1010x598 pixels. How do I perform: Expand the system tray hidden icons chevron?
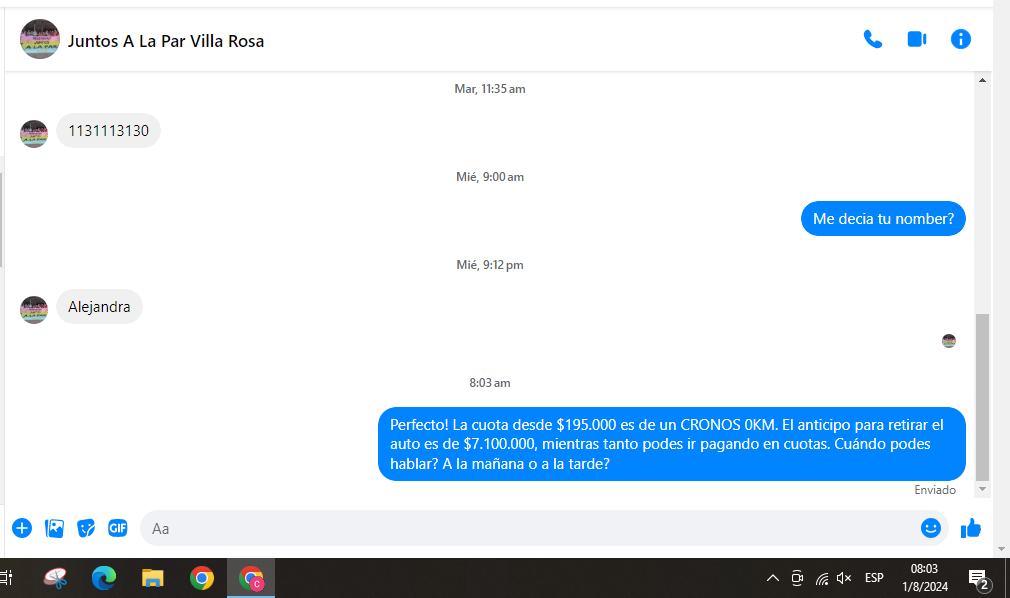click(x=772, y=578)
